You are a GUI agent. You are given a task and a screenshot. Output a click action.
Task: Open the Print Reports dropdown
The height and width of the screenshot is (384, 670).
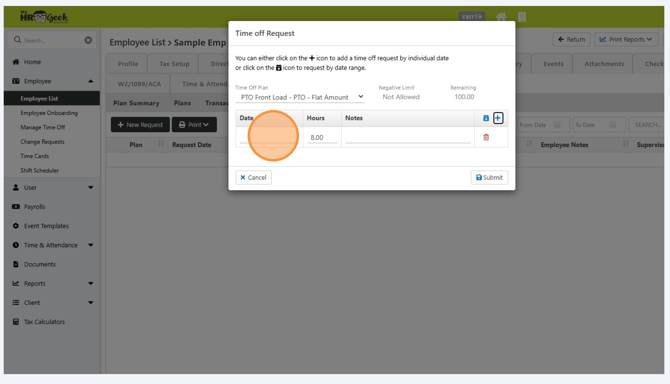pos(626,39)
